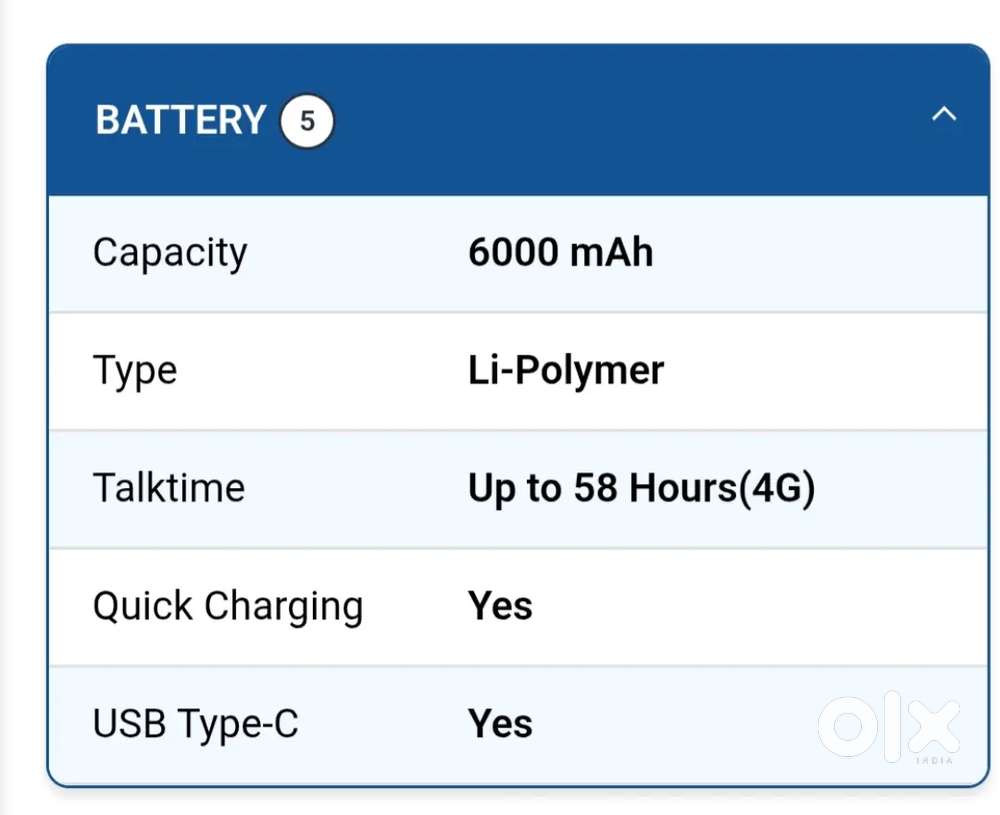
Task: Select the Type specification label
Action: (134, 370)
